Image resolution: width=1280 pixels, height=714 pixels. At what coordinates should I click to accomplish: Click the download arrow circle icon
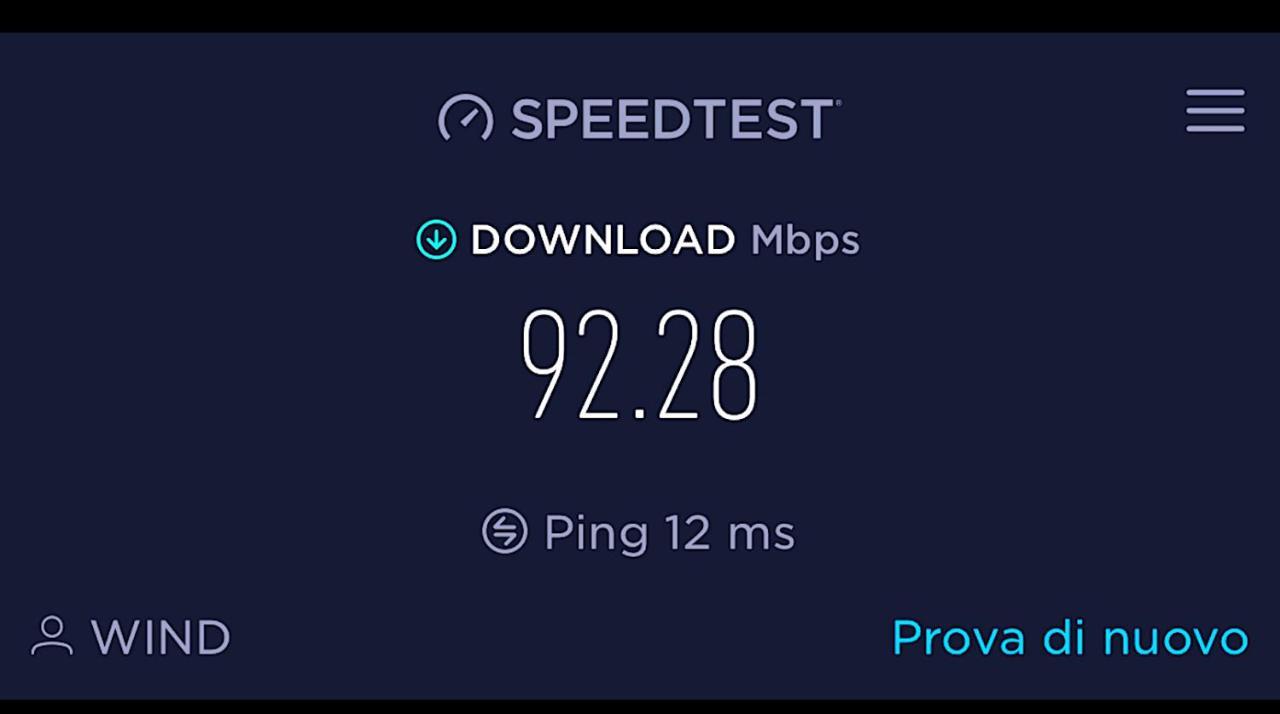(436, 240)
